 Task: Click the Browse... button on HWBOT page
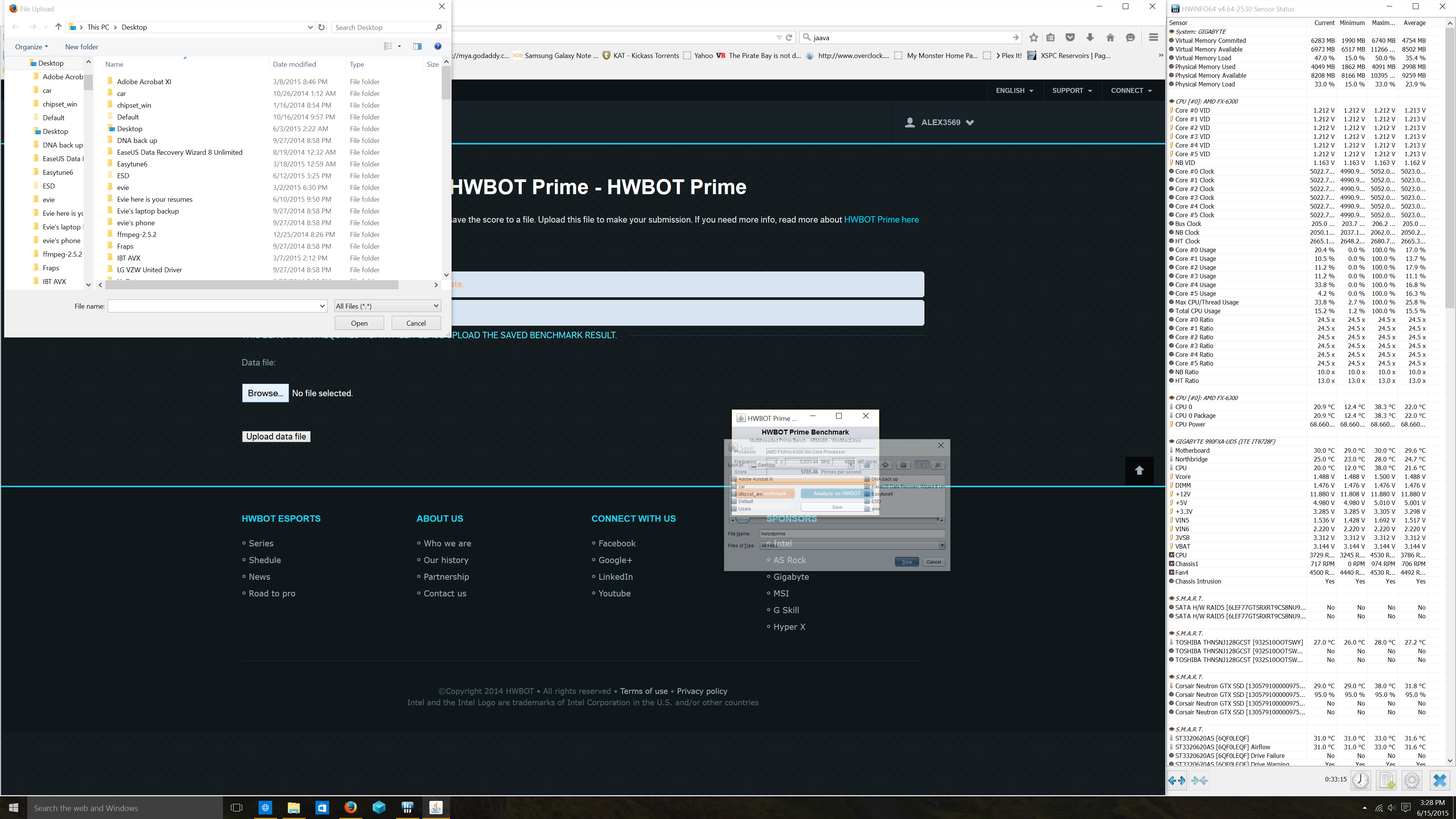265,393
